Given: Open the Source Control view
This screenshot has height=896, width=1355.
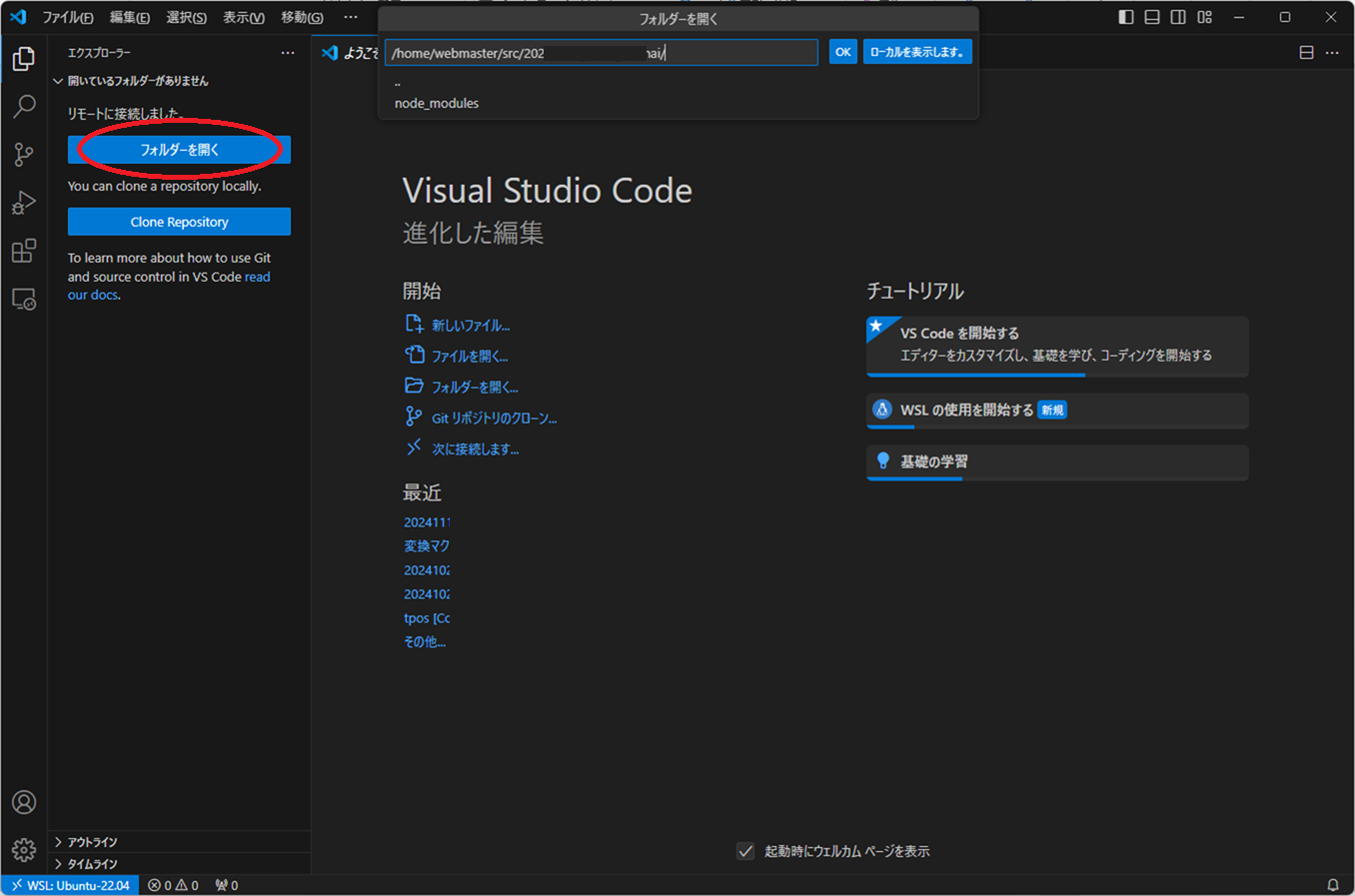Looking at the screenshot, I should [24, 154].
